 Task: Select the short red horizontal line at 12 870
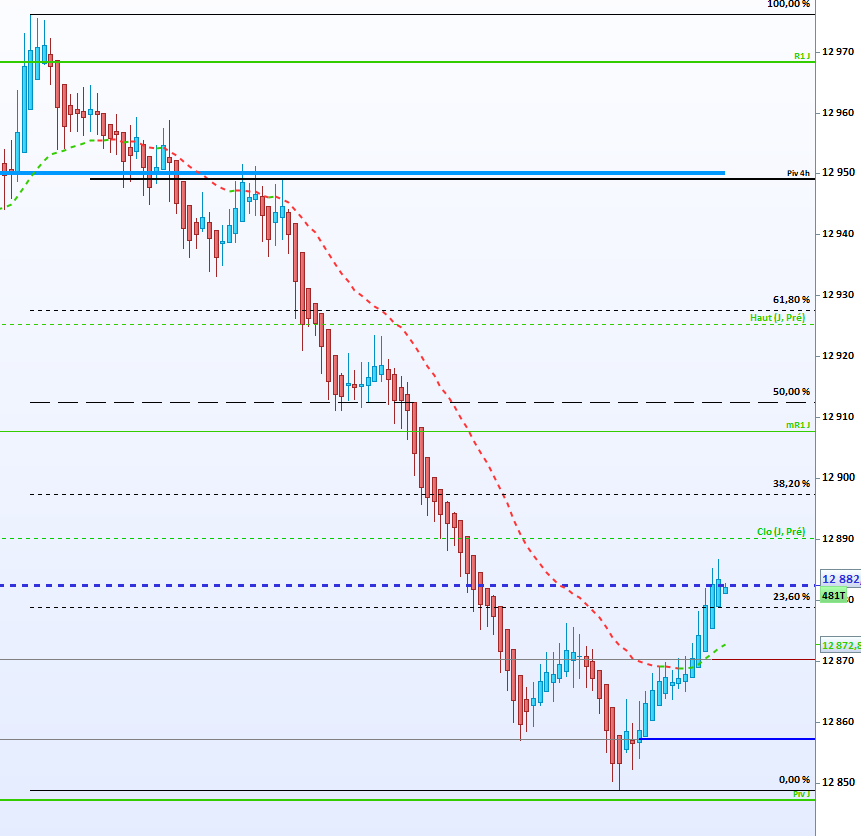point(763,659)
